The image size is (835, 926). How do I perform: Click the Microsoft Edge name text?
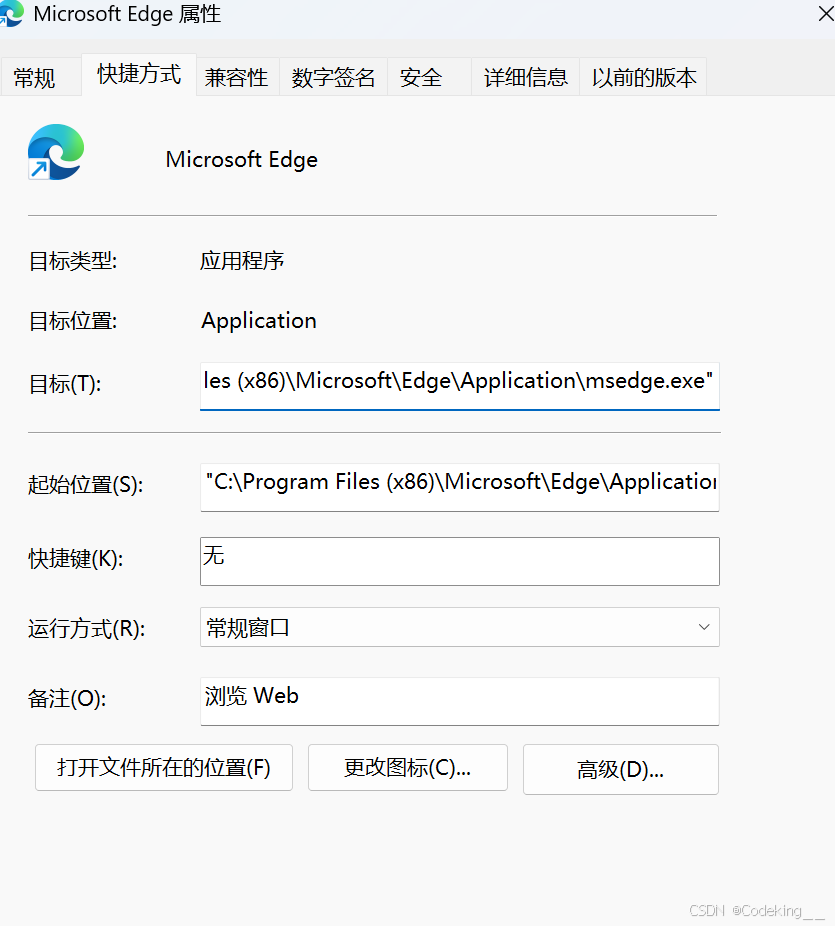click(x=242, y=160)
